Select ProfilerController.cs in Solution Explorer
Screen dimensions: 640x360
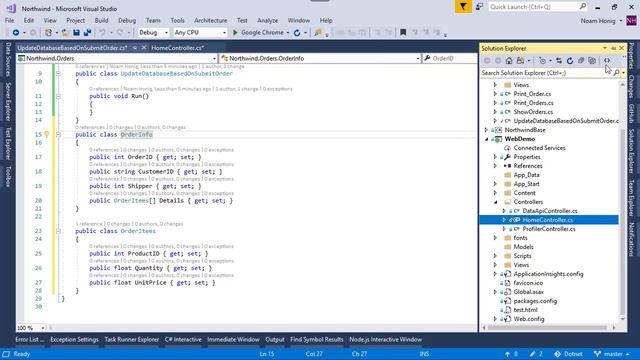pyautogui.click(x=549, y=229)
